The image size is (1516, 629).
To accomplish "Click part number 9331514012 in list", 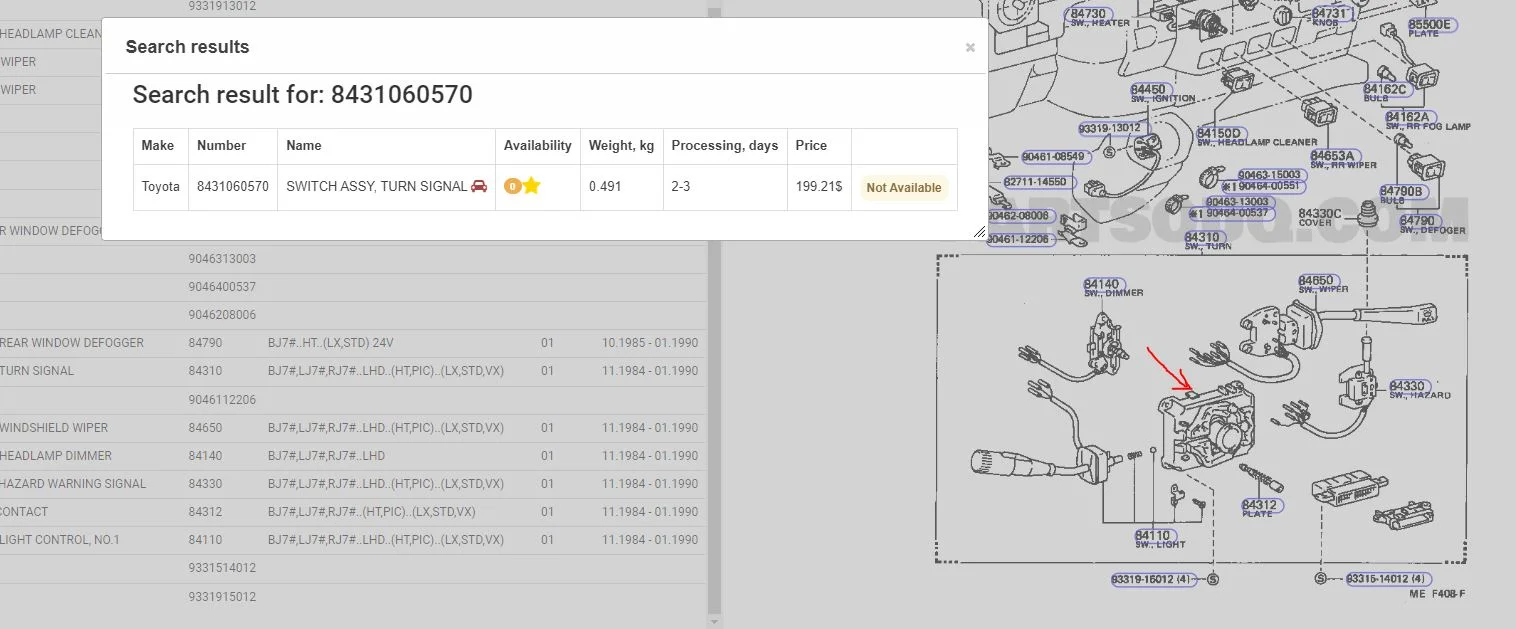I will coord(222,568).
